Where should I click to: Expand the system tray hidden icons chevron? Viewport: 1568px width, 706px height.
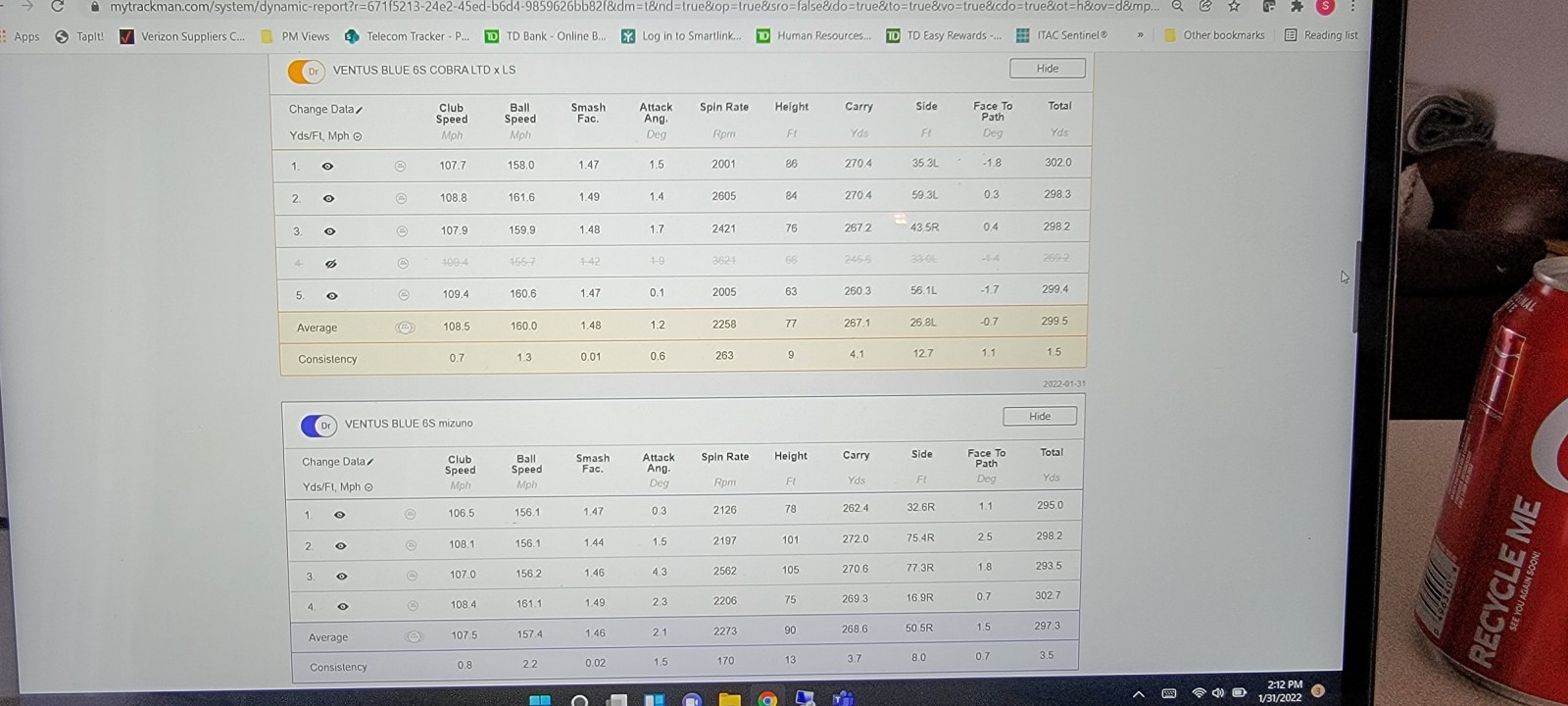(x=1138, y=693)
